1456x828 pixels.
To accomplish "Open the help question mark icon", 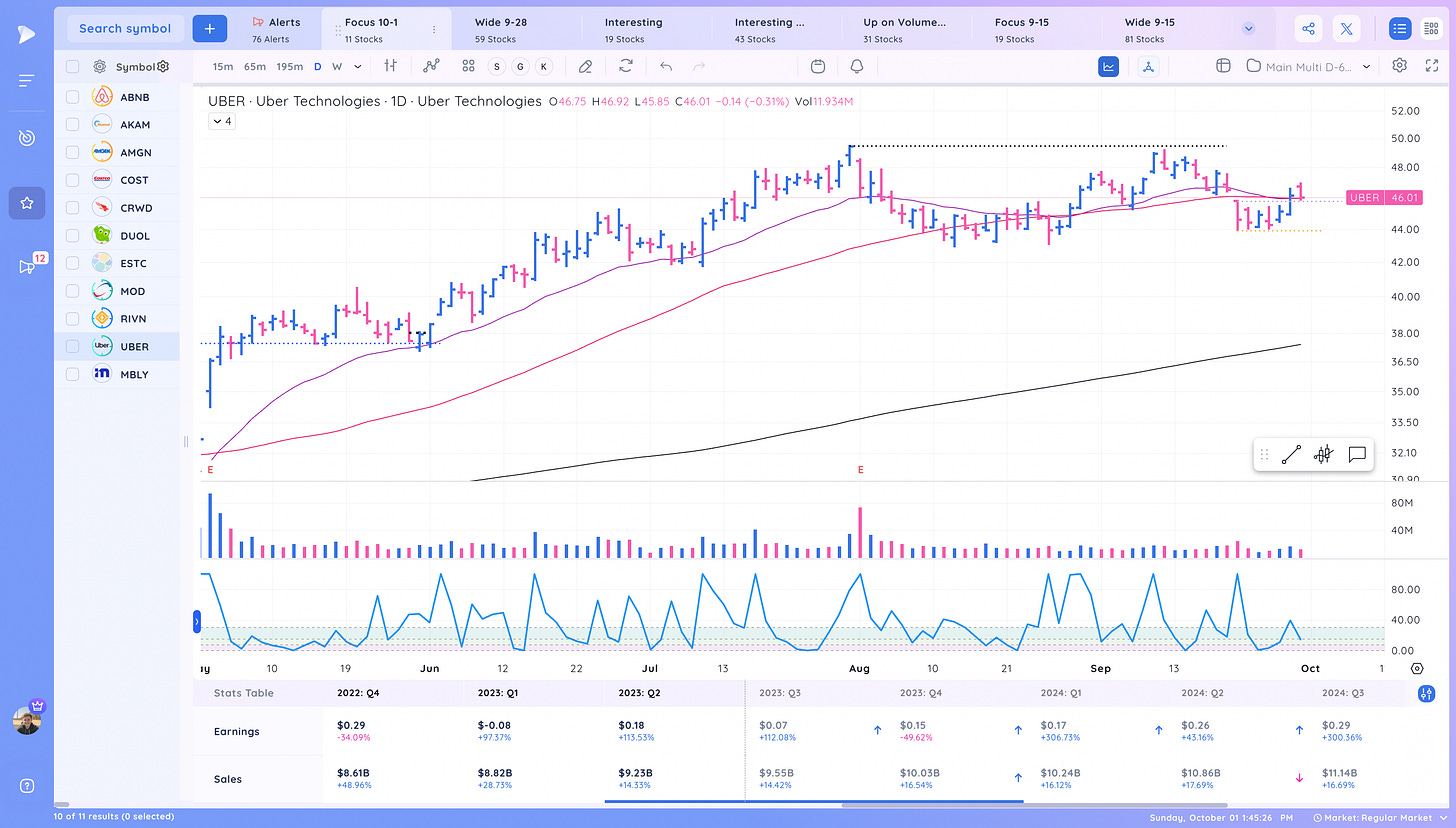I will (x=27, y=785).
